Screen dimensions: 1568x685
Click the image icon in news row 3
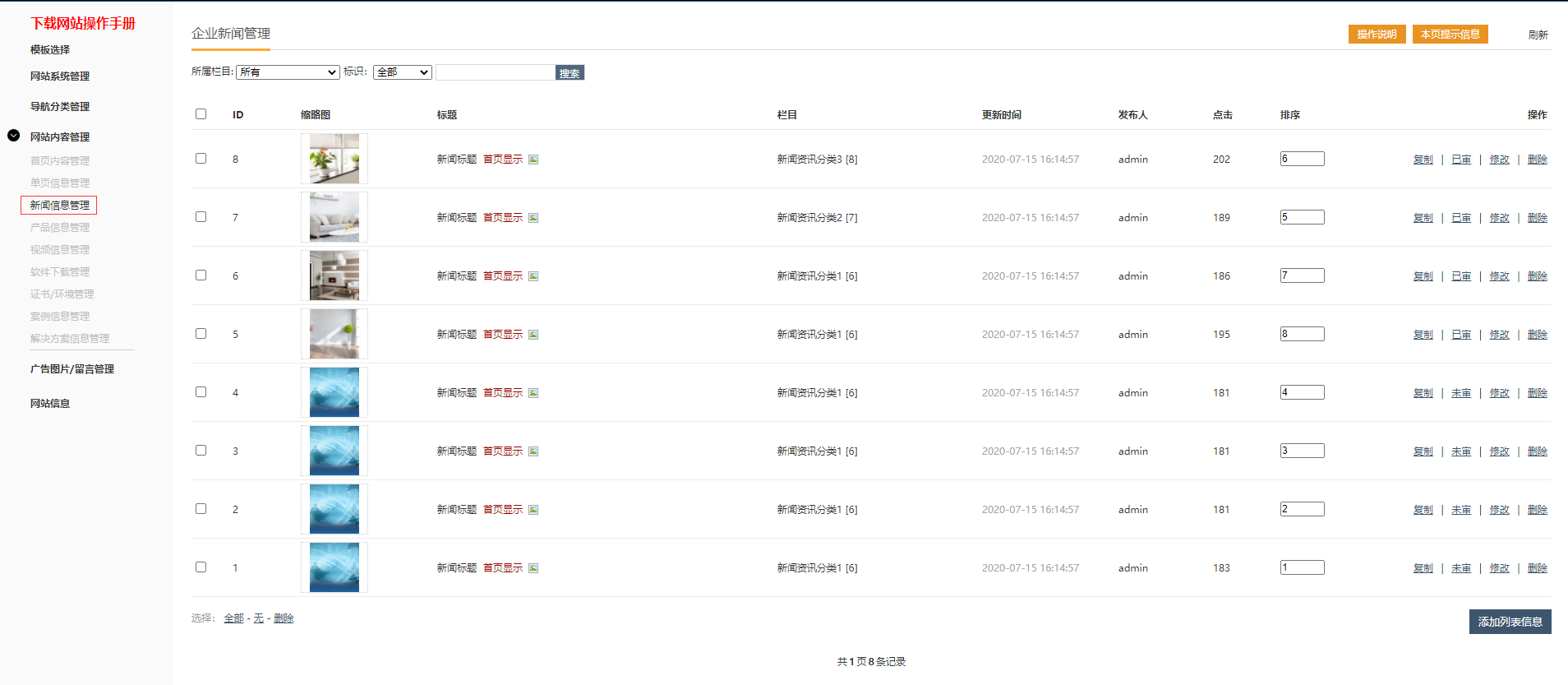(x=533, y=451)
